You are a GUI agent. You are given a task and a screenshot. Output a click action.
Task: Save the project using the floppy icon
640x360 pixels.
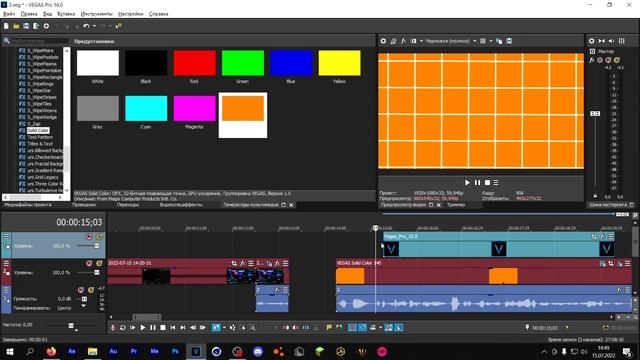(26, 26)
